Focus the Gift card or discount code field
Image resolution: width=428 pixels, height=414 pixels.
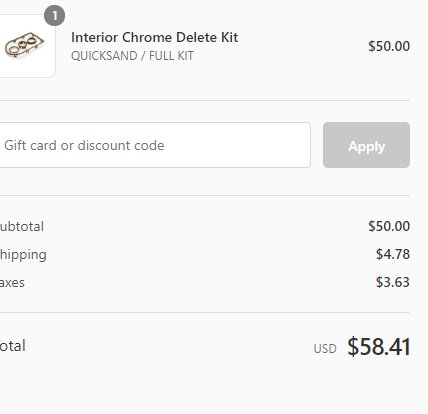(154, 145)
